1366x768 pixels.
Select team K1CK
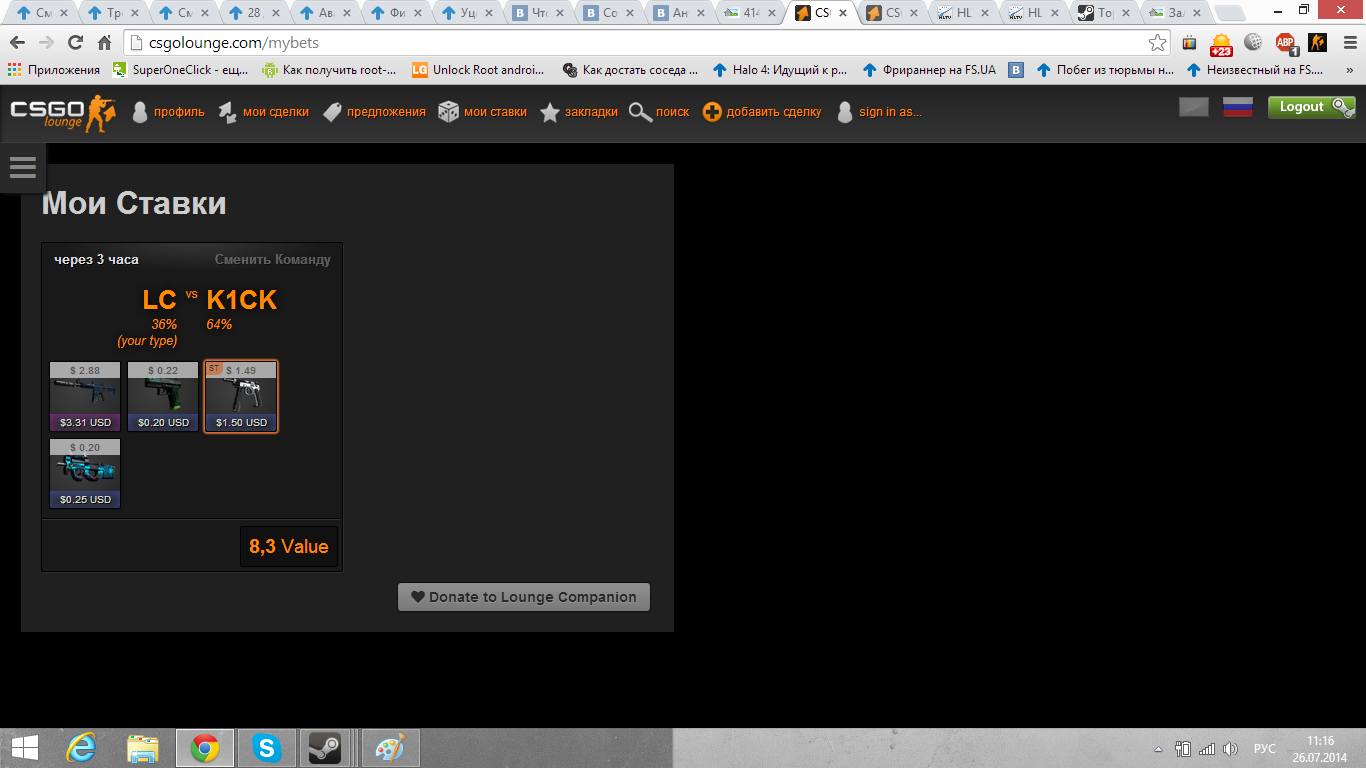(x=241, y=300)
